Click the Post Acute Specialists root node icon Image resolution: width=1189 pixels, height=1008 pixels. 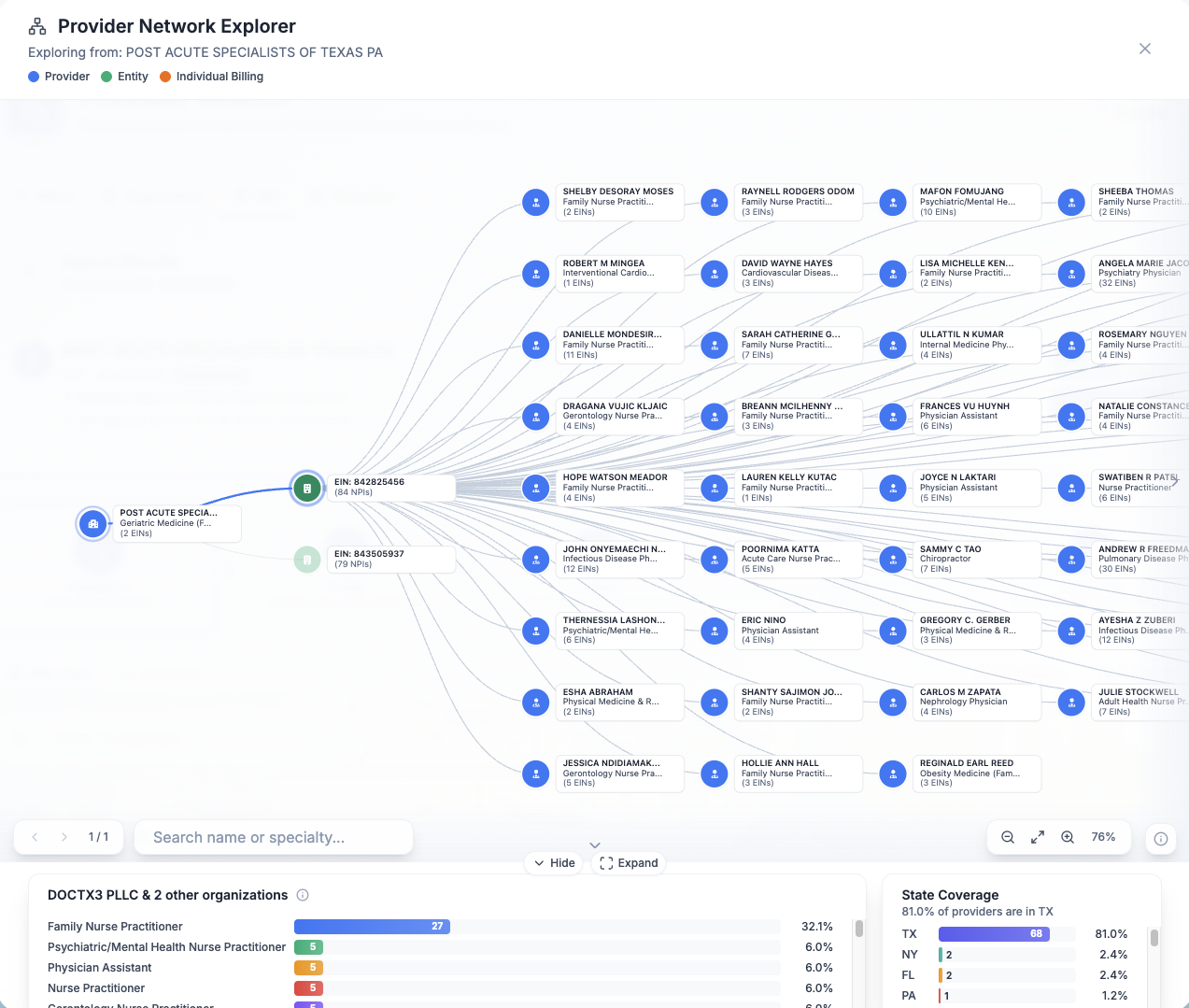coord(92,524)
